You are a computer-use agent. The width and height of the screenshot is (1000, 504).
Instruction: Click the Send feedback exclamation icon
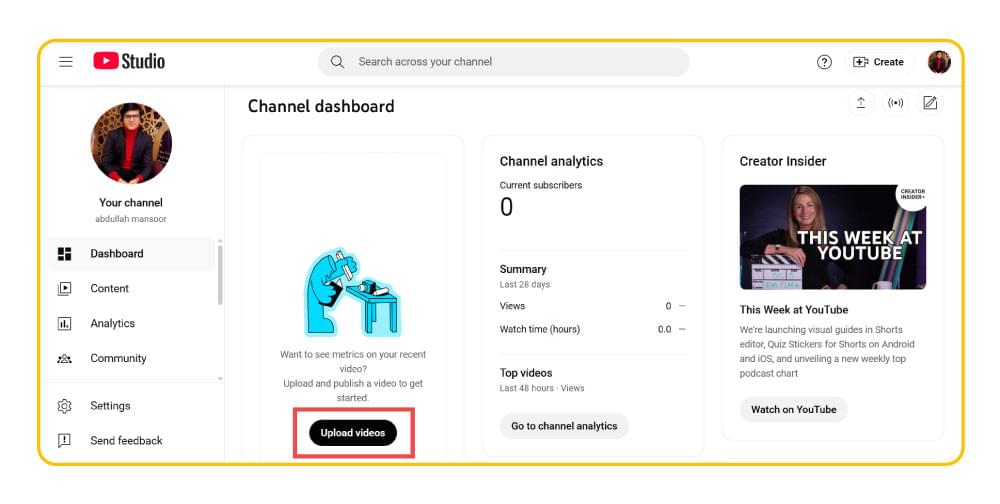[64, 440]
